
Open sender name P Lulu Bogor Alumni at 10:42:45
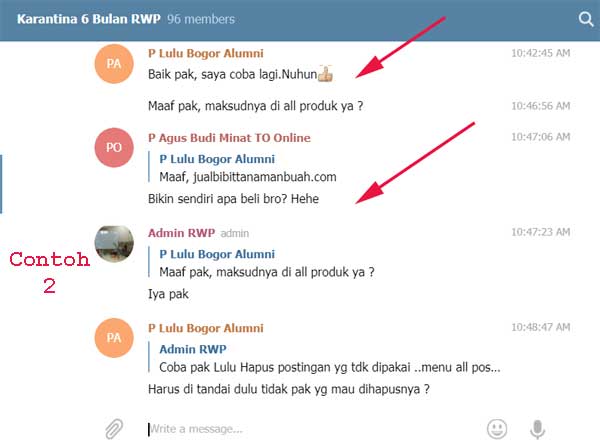tap(205, 53)
